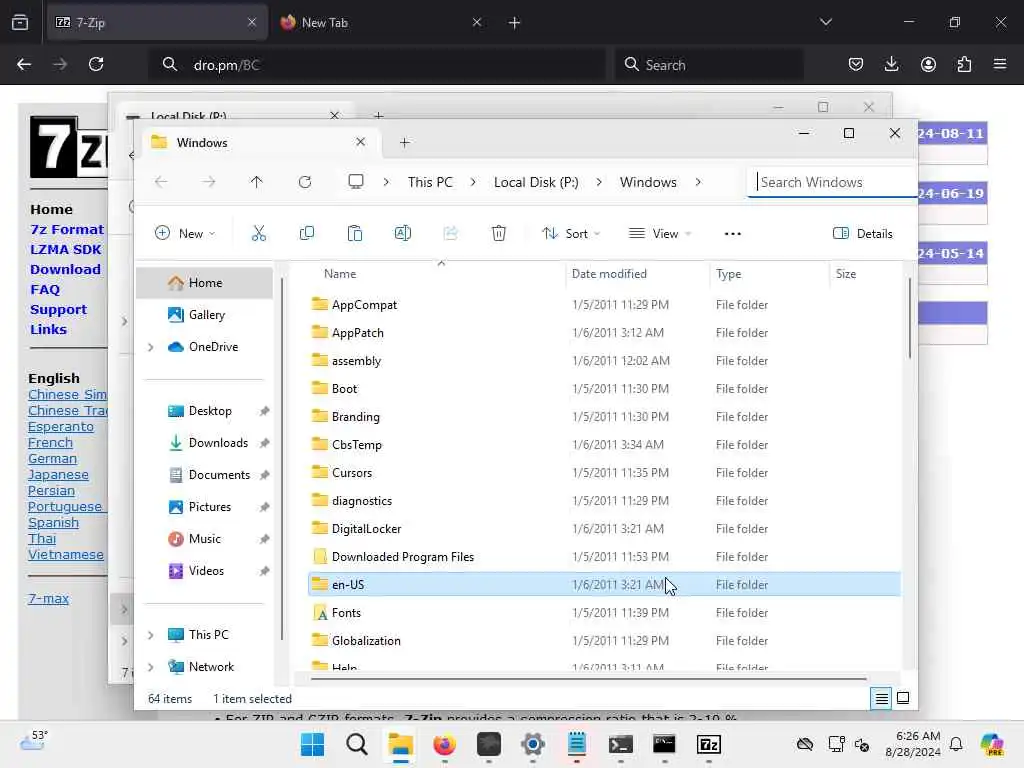Select Home in navigation pane
This screenshot has width=1024, height=768.
click(x=204, y=283)
